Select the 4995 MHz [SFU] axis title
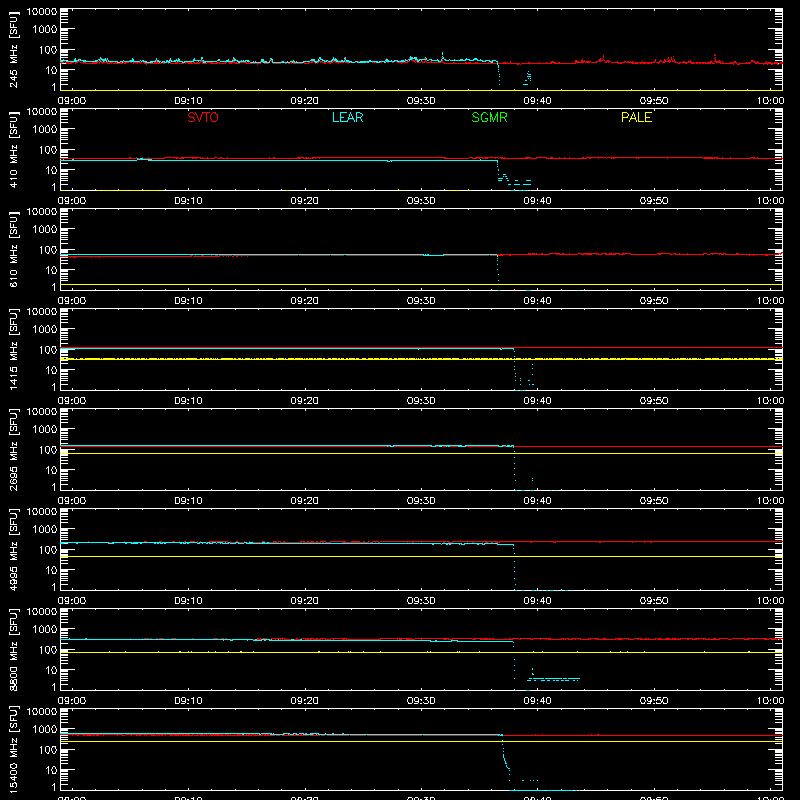 point(14,549)
